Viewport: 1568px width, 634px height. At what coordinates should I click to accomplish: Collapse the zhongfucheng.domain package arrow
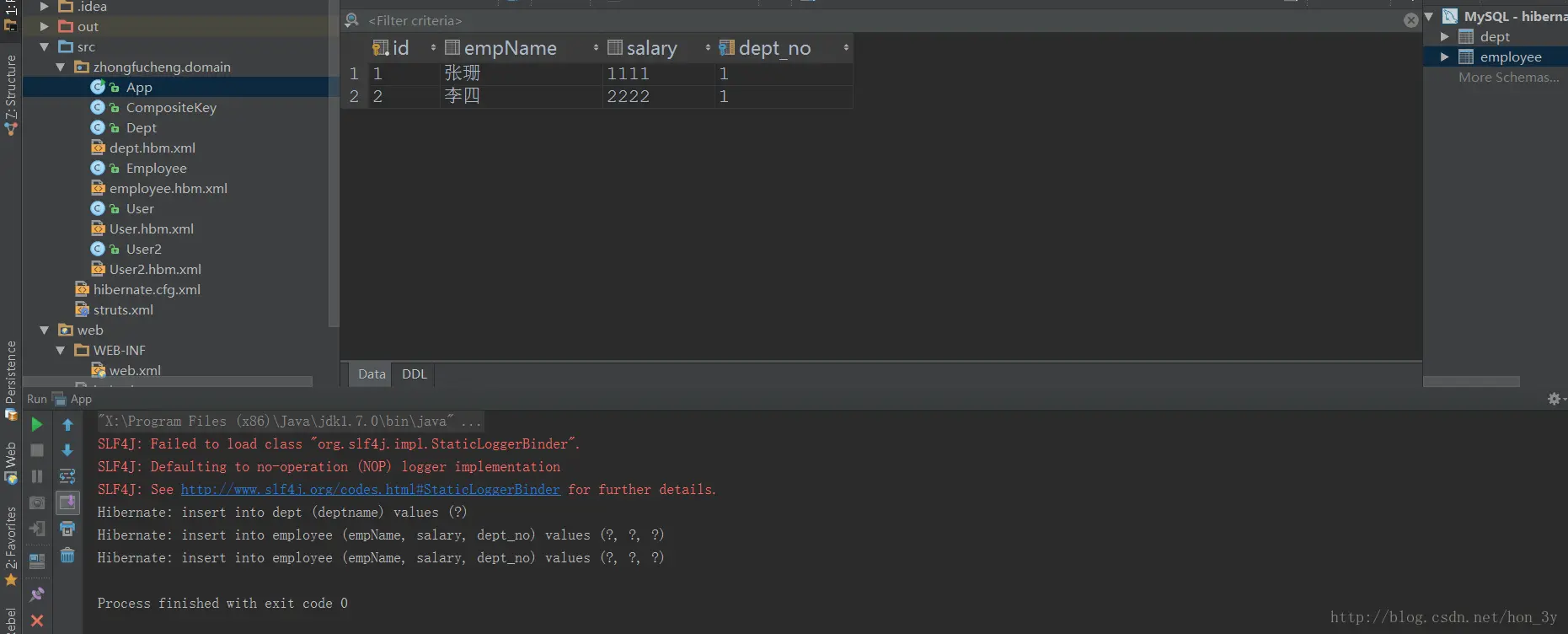coord(61,67)
